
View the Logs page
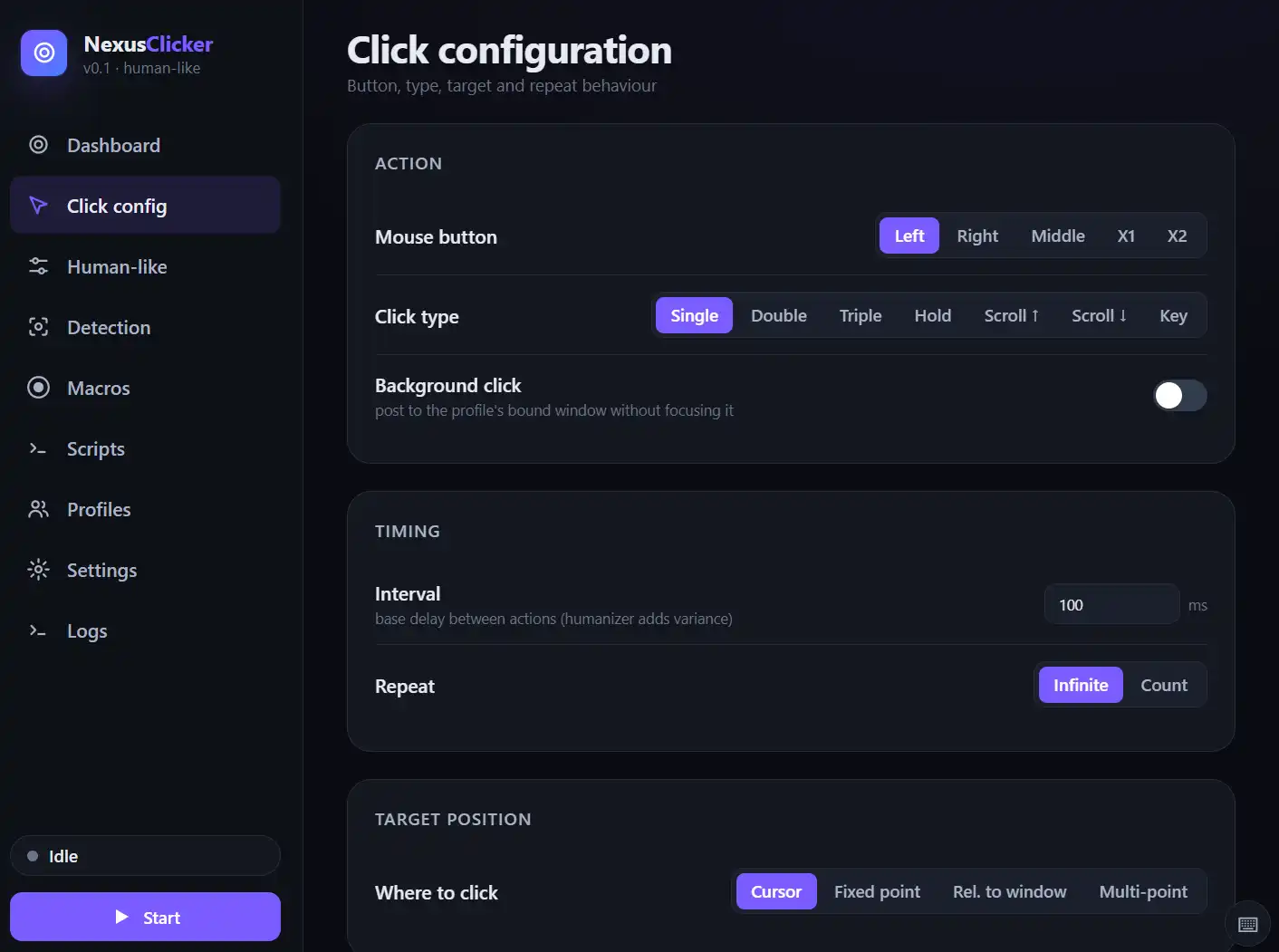click(145, 630)
